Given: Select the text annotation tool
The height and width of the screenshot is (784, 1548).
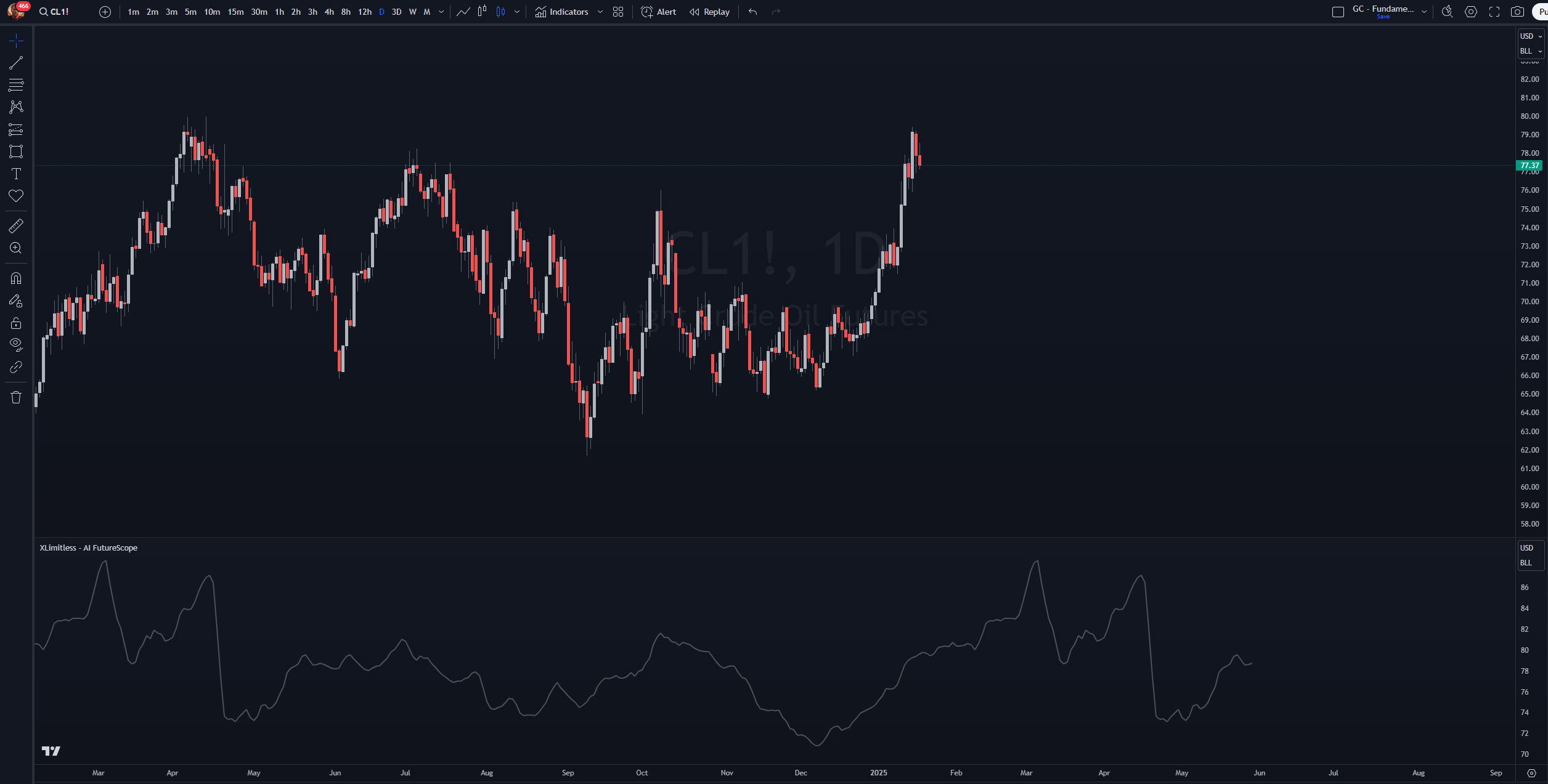Looking at the screenshot, I should point(16,174).
